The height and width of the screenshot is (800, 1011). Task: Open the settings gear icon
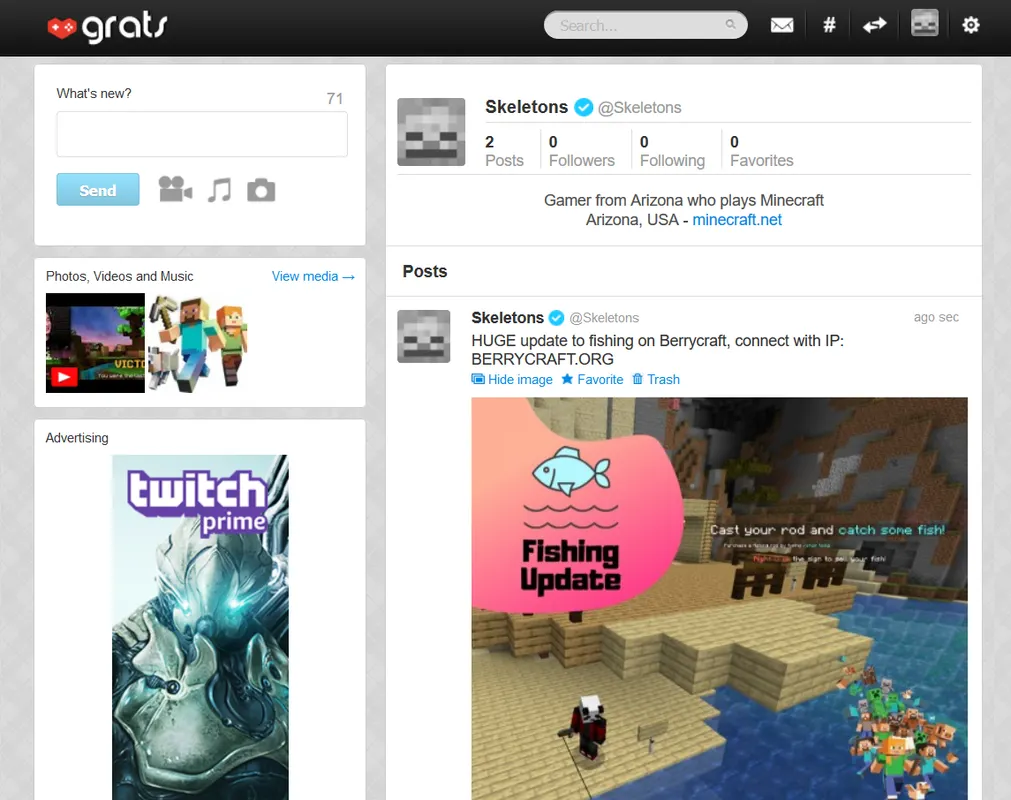[970, 26]
